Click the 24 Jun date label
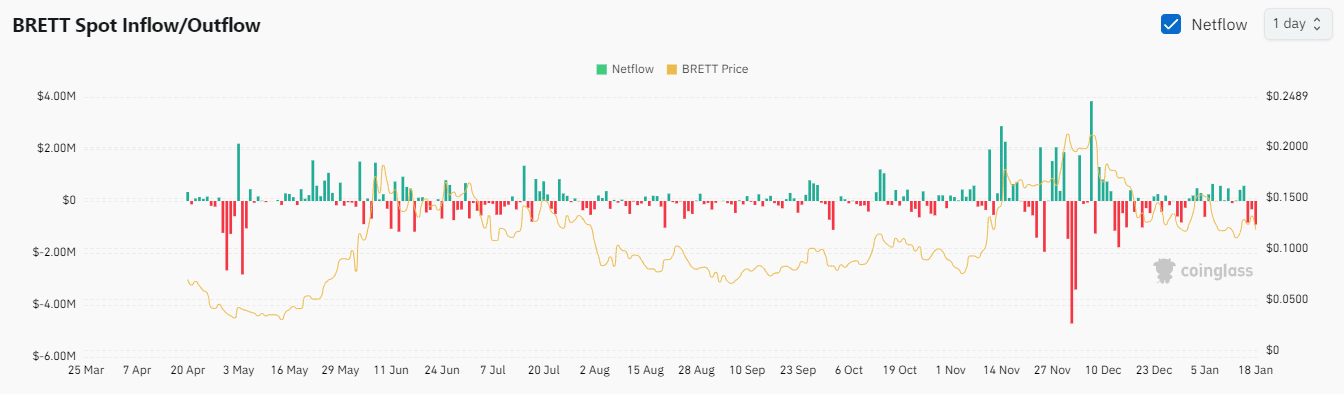The image size is (1344, 394). pos(443,370)
